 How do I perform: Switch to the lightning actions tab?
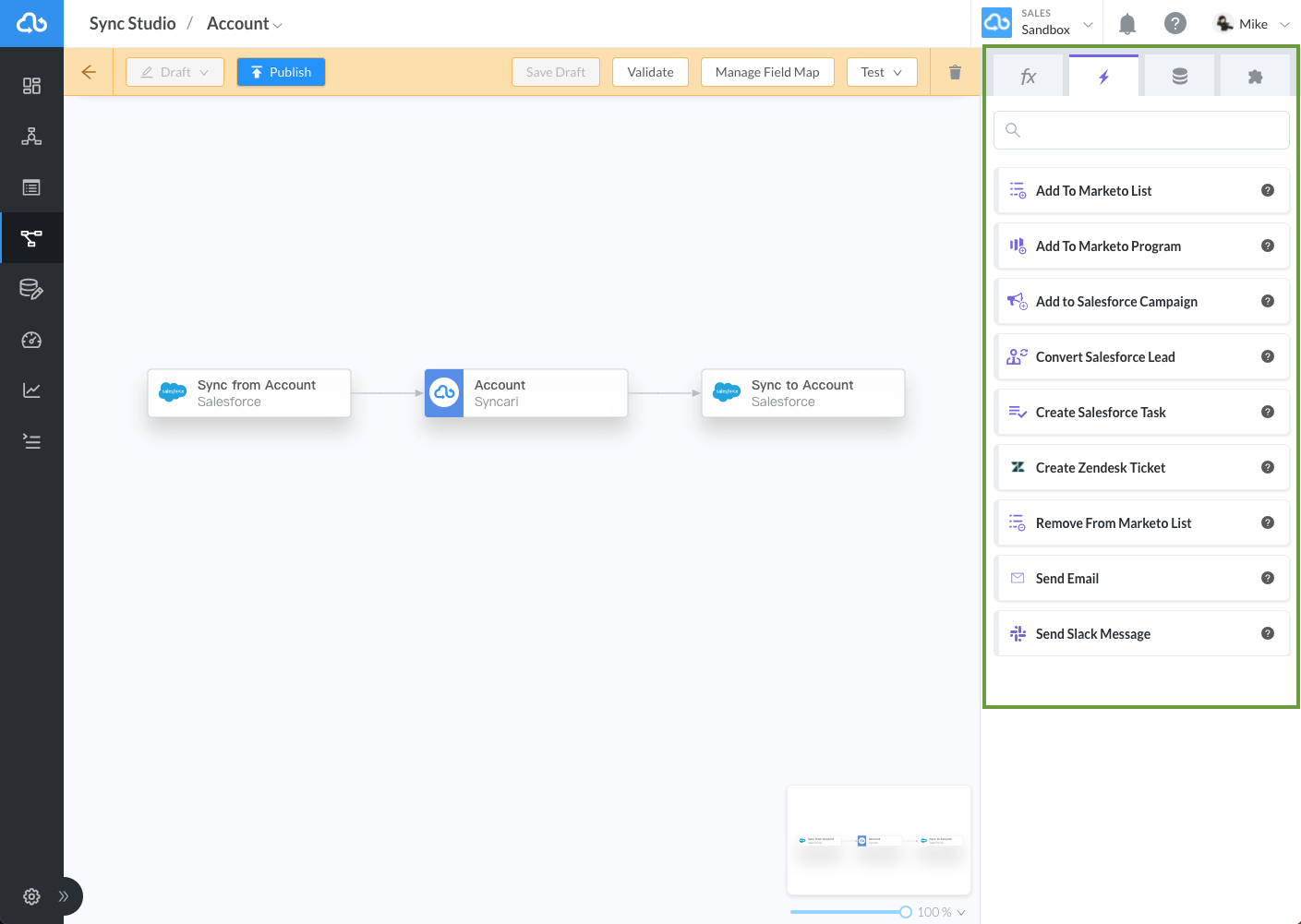[1103, 78]
